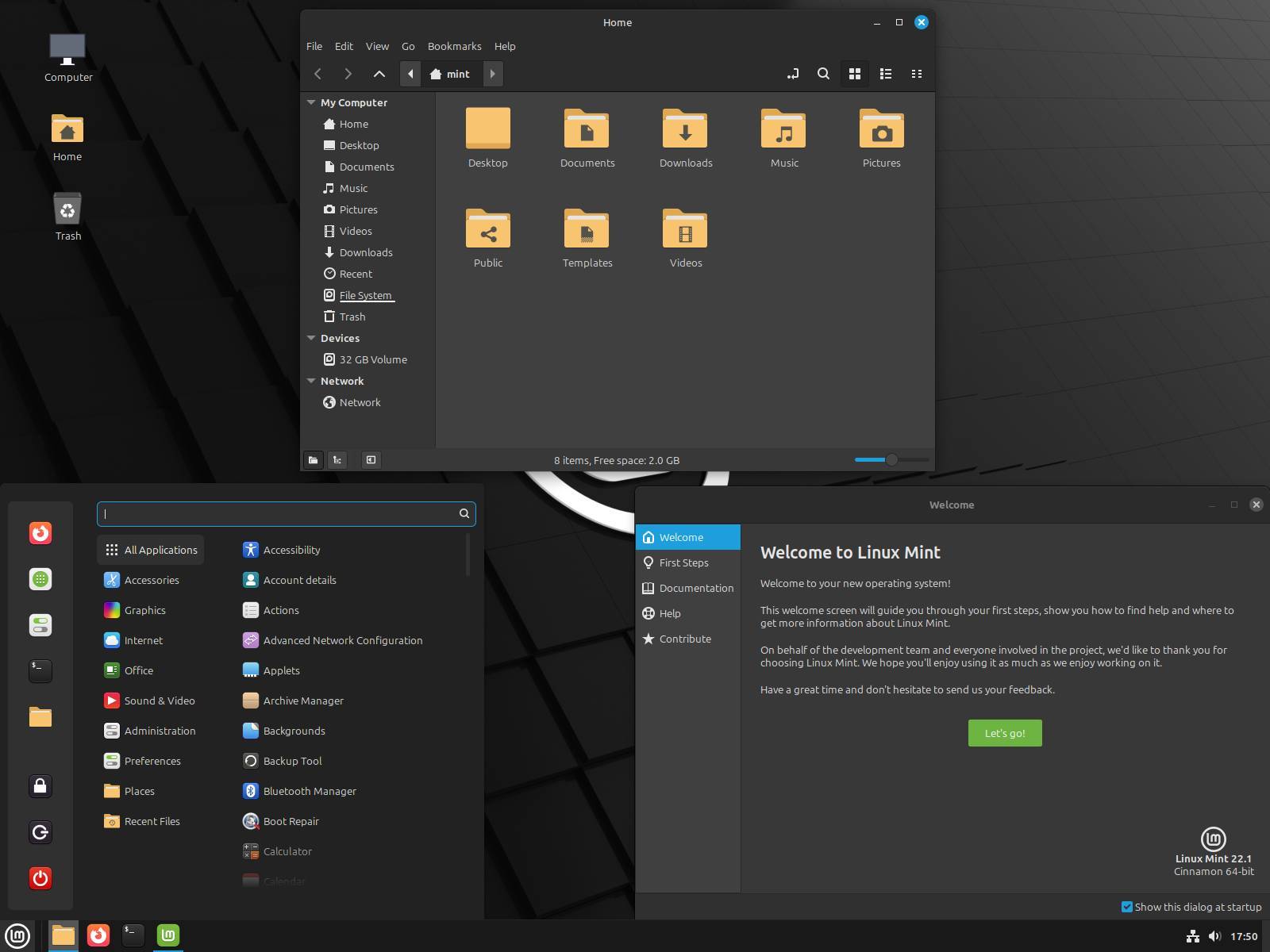Viewport: 1270px width, 952px height.
Task: Select the Administration category
Action: [151, 731]
